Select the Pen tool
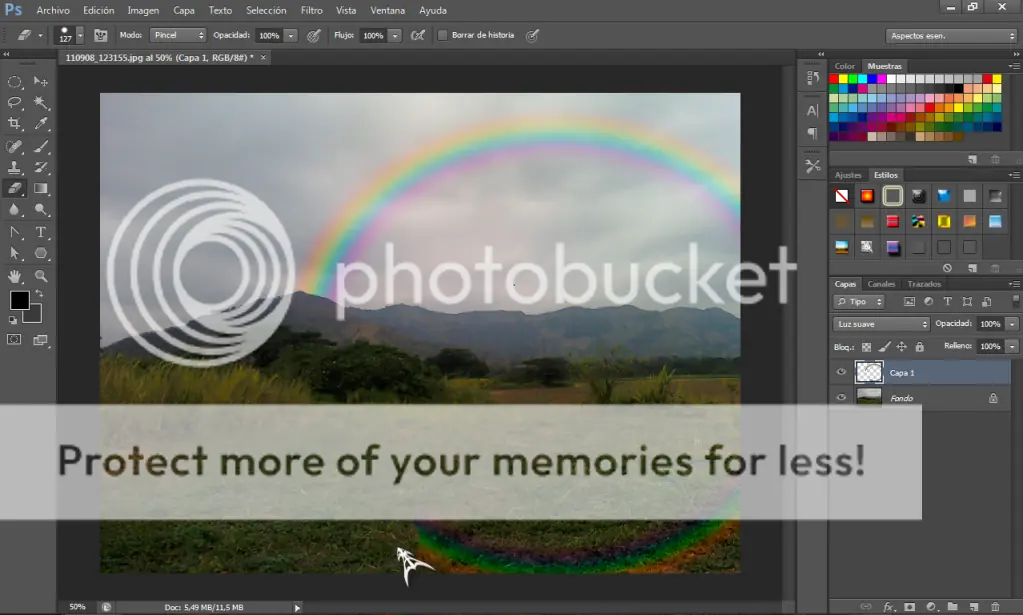Viewport: 1023px width, 615px height. (14, 232)
